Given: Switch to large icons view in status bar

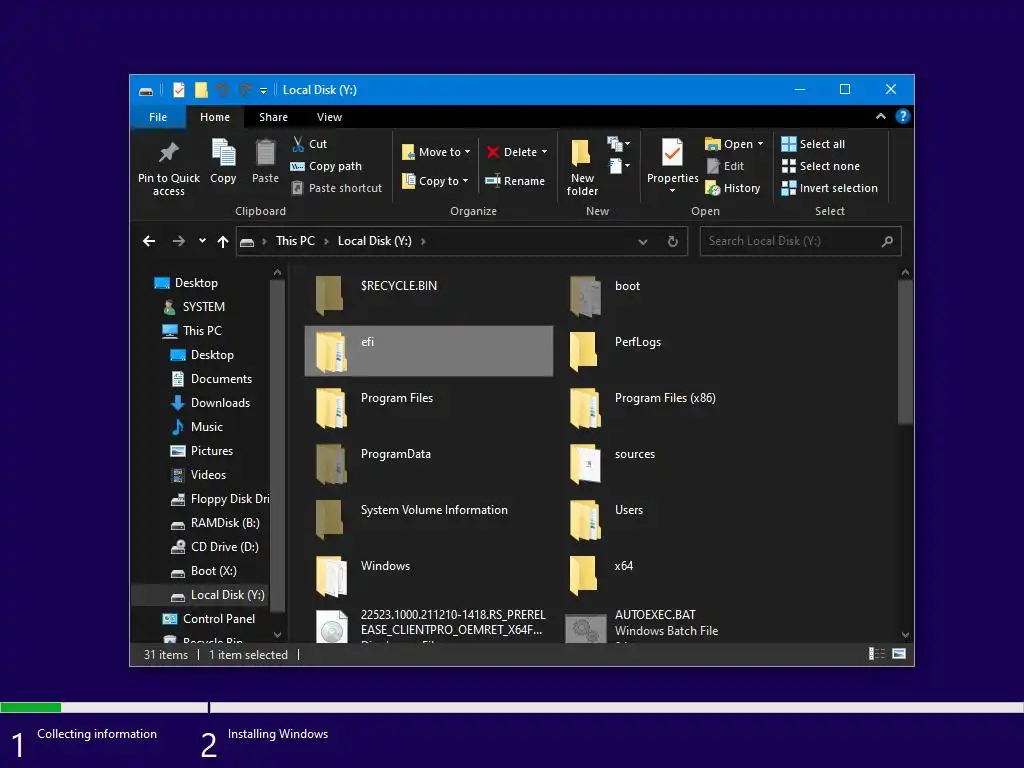Looking at the screenshot, I should pos(899,654).
